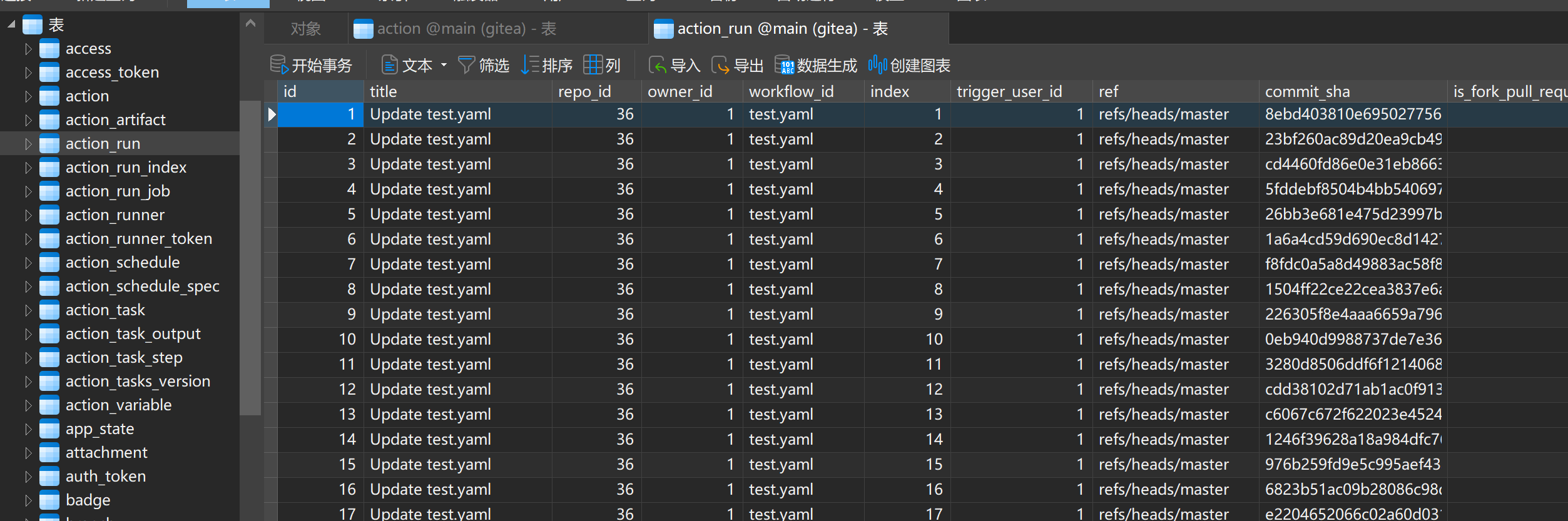Screen dimensions: 1568x521
Task: Switch to the action @main (gitea) tab
Action: (x=498, y=29)
